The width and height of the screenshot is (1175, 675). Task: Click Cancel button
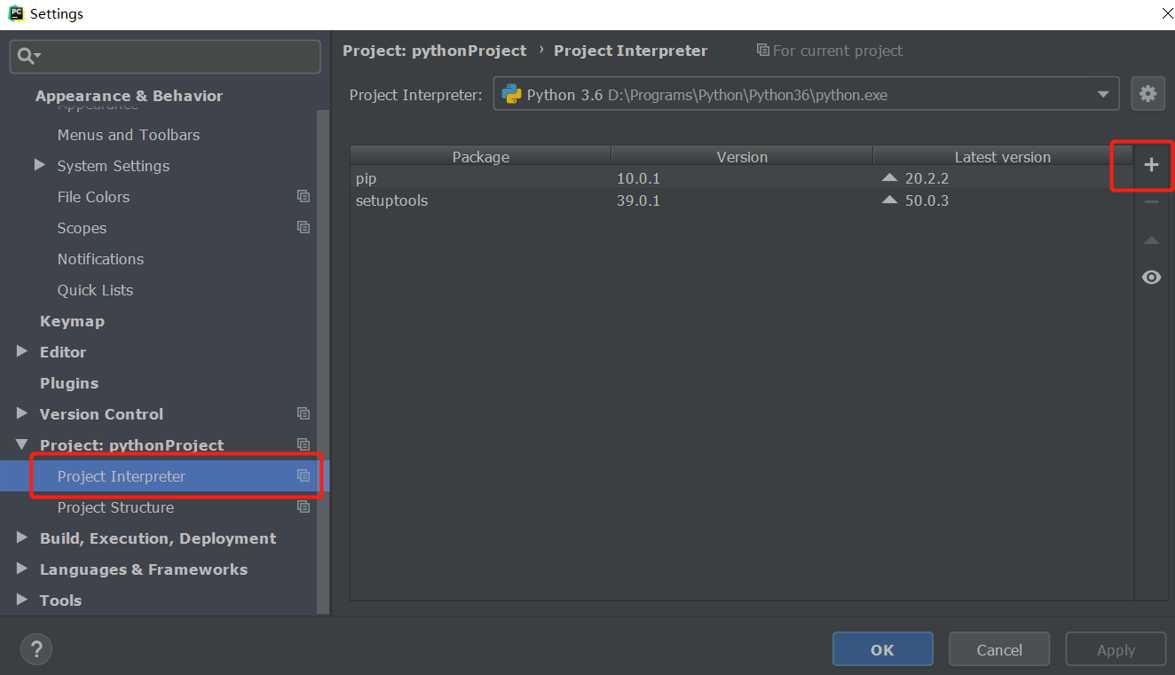tap(999, 649)
